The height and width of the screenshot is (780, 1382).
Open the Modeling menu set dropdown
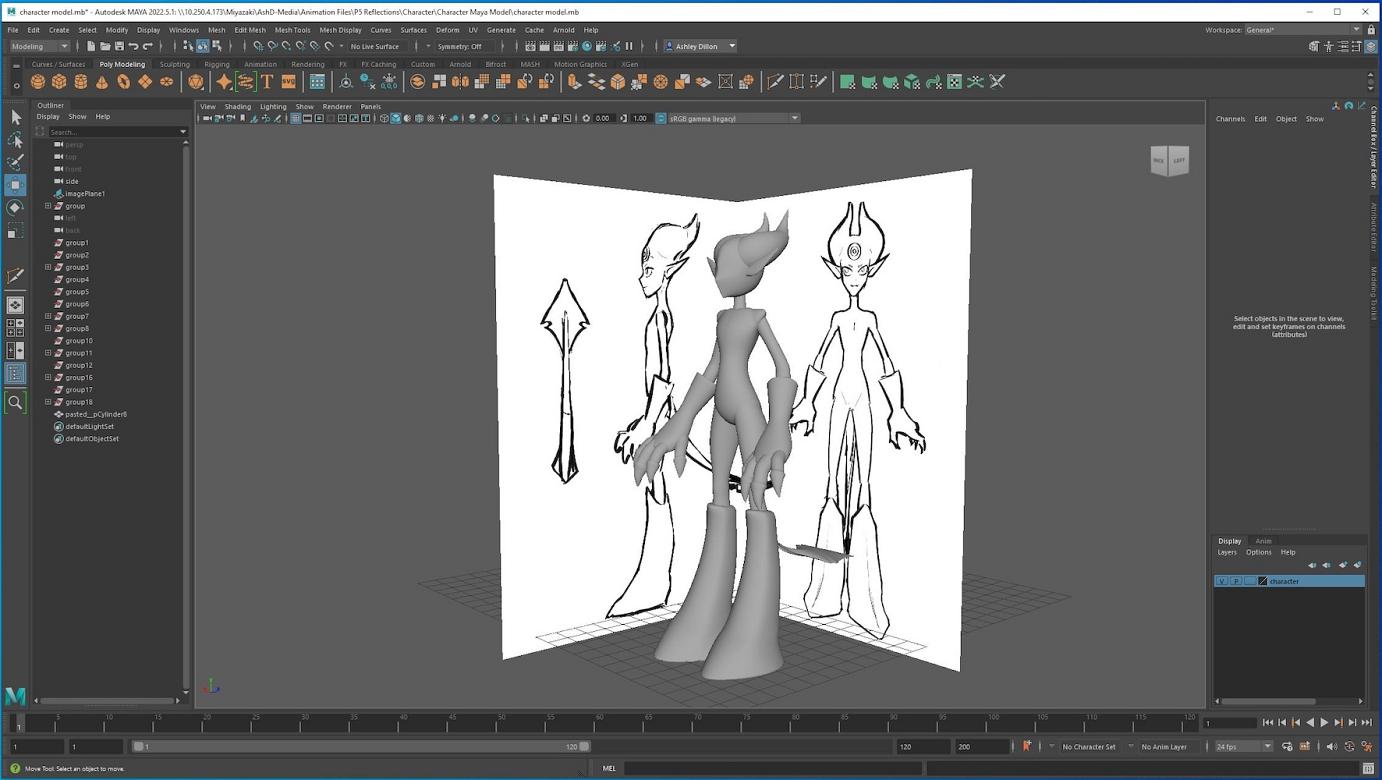[x=39, y=46]
